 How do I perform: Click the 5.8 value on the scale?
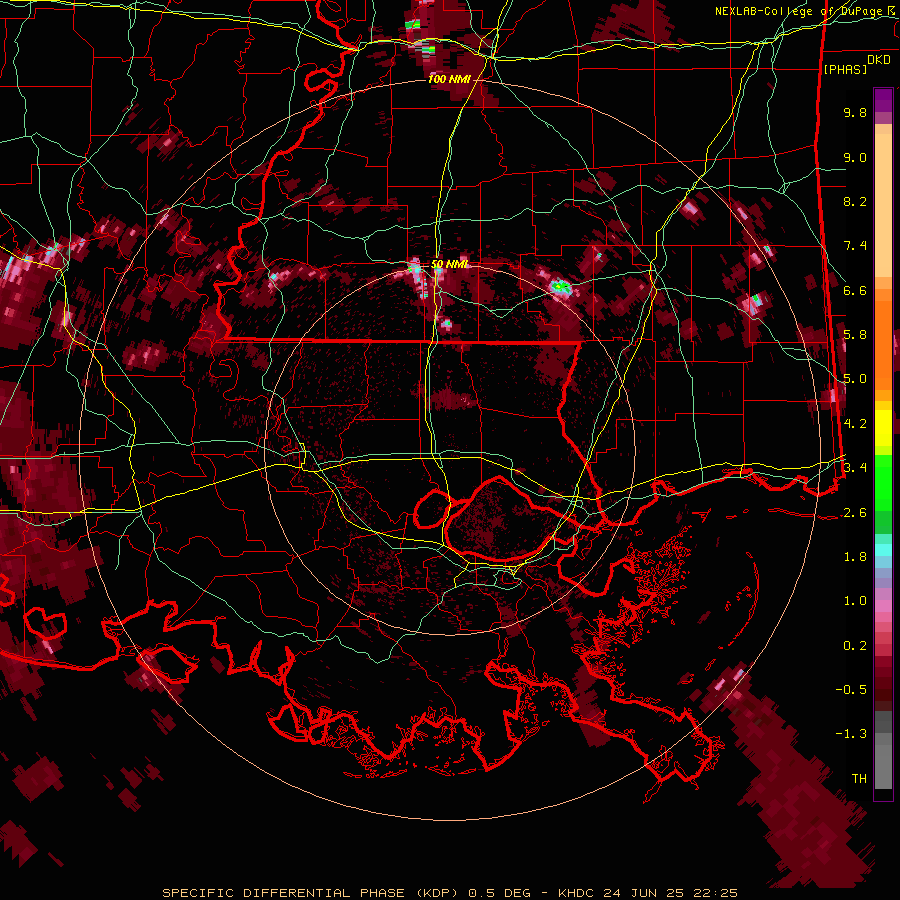855,335
